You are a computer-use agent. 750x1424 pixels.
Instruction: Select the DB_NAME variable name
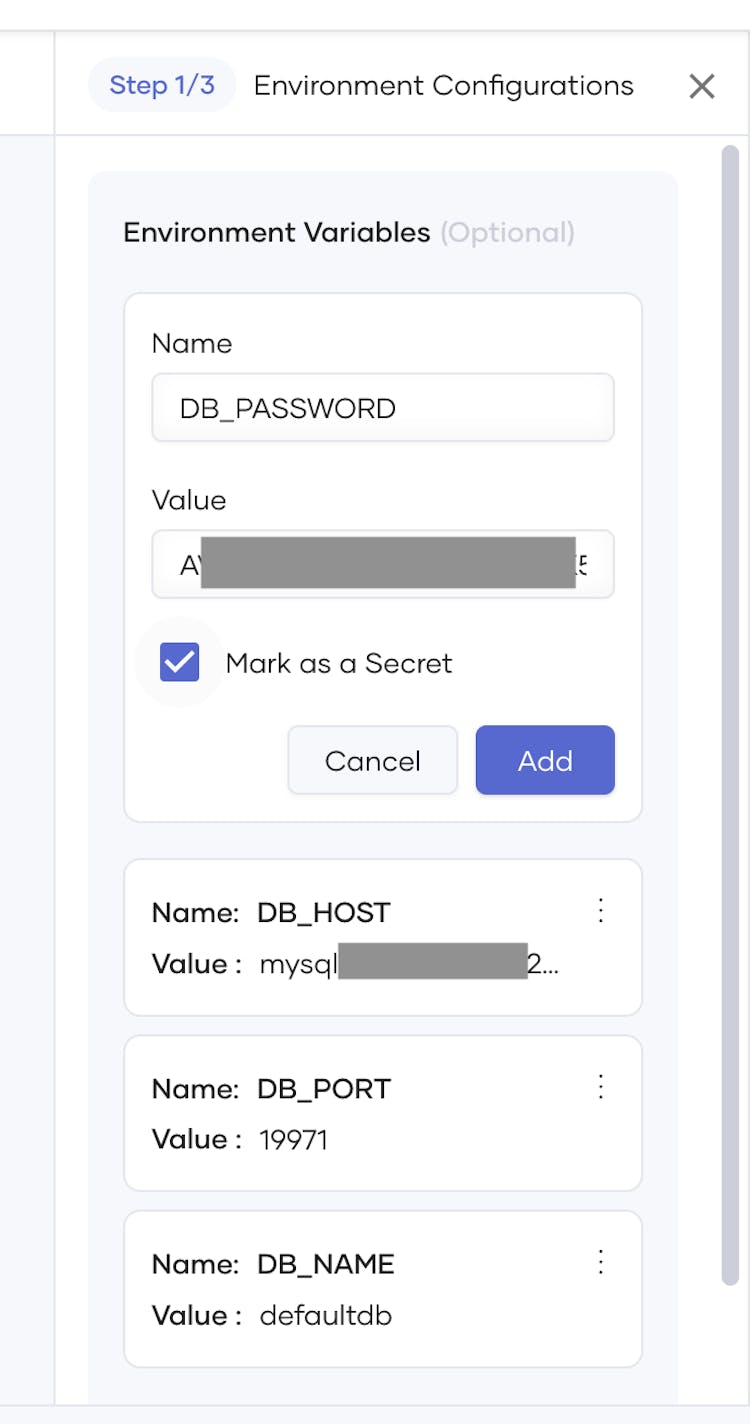tap(325, 1264)
